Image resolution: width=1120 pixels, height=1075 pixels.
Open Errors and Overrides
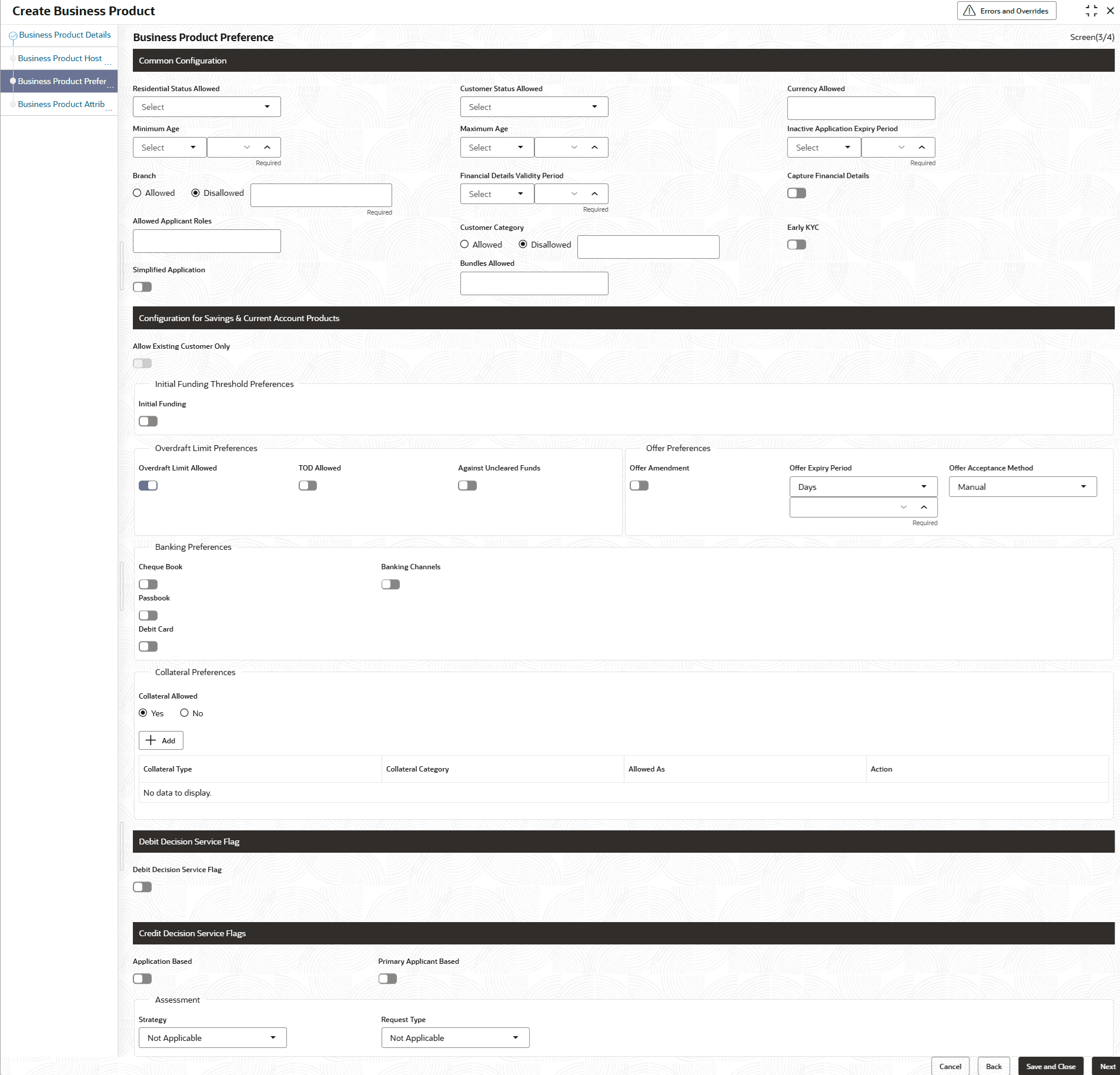[x=1007, y=11]
